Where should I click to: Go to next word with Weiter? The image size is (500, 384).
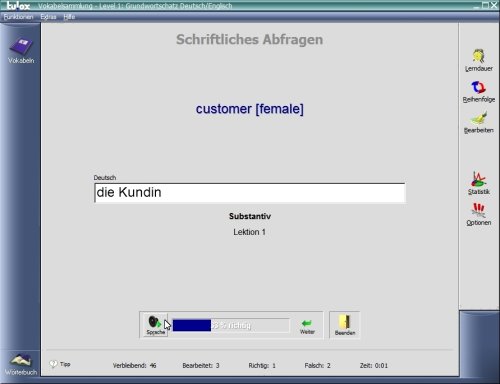[307, 326]
